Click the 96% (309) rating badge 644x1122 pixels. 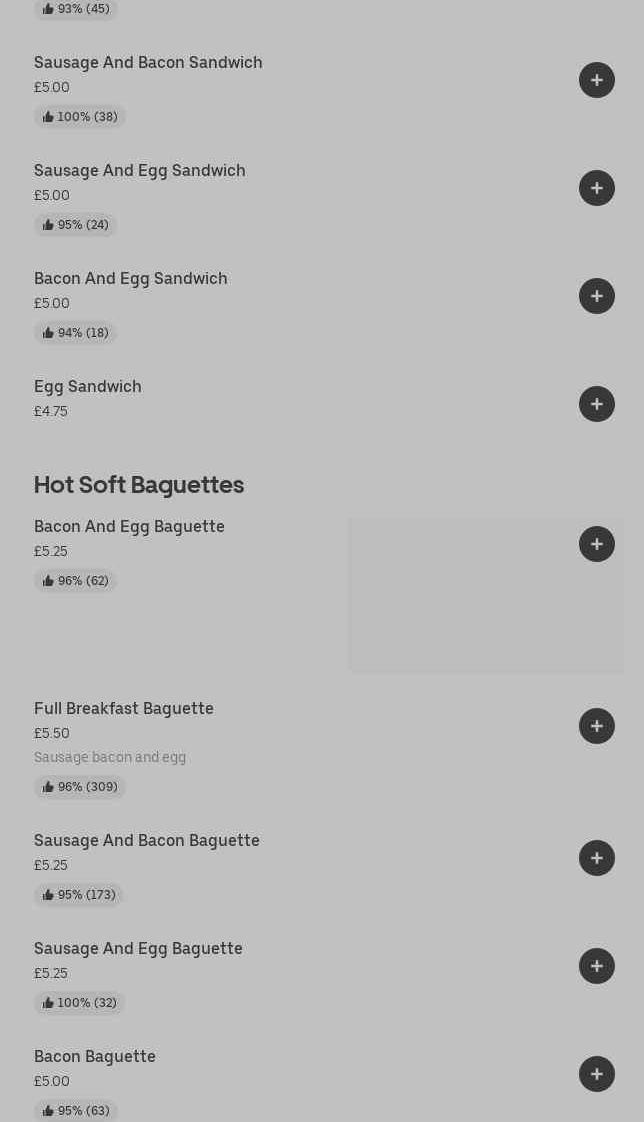[80, 787]
